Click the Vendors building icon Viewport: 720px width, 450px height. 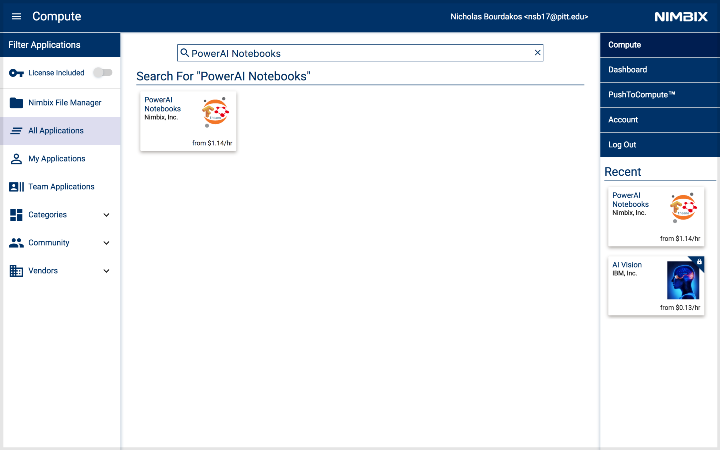click(17, 271)
